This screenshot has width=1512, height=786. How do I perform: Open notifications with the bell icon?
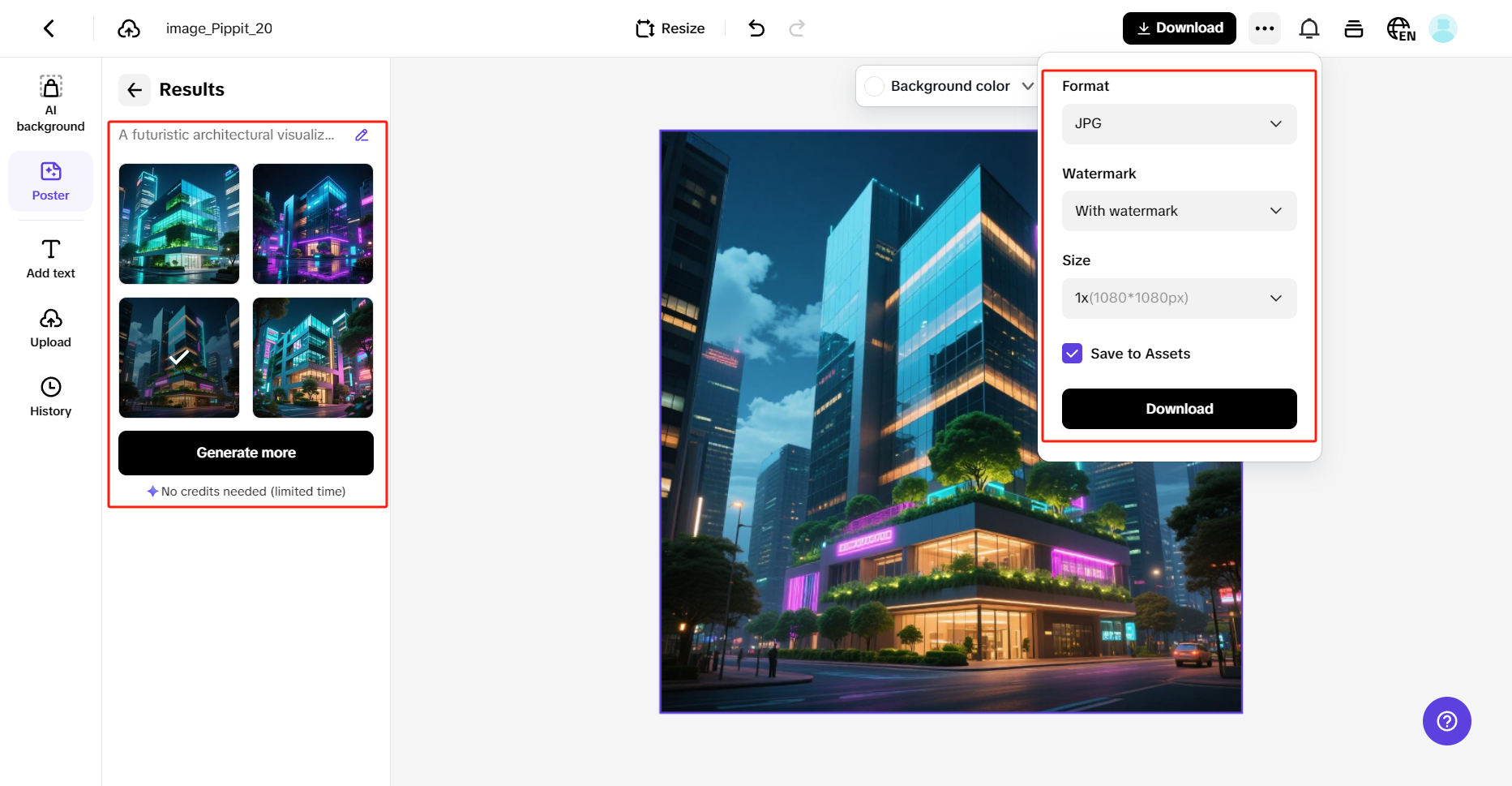click(1309, 28)
